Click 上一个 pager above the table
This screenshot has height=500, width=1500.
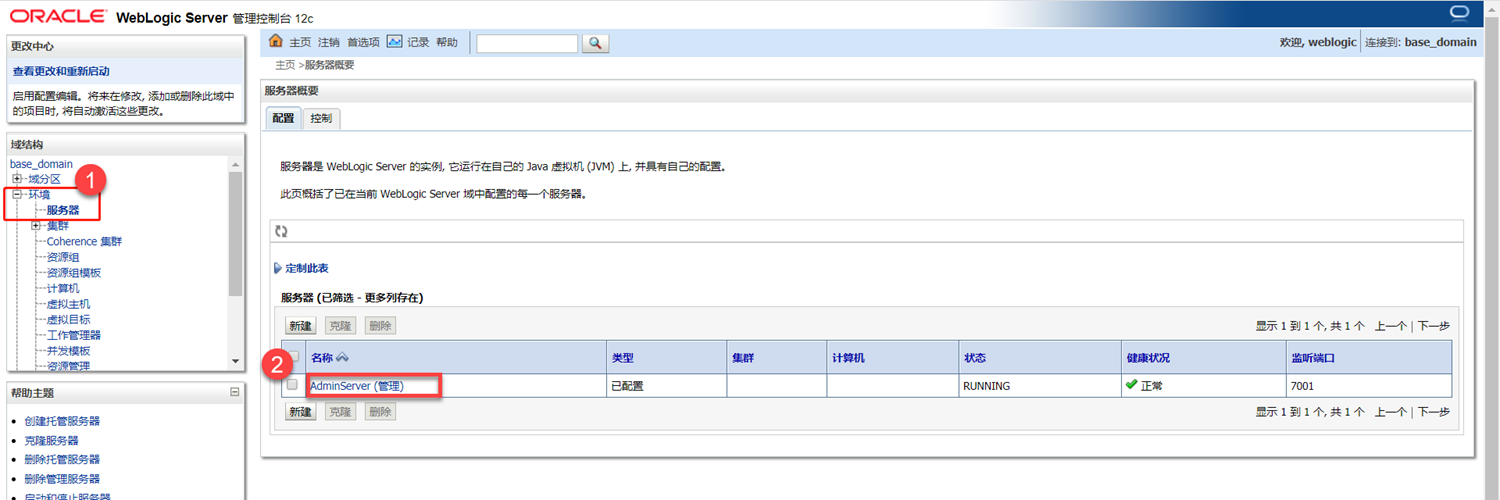pos(1391,326)
